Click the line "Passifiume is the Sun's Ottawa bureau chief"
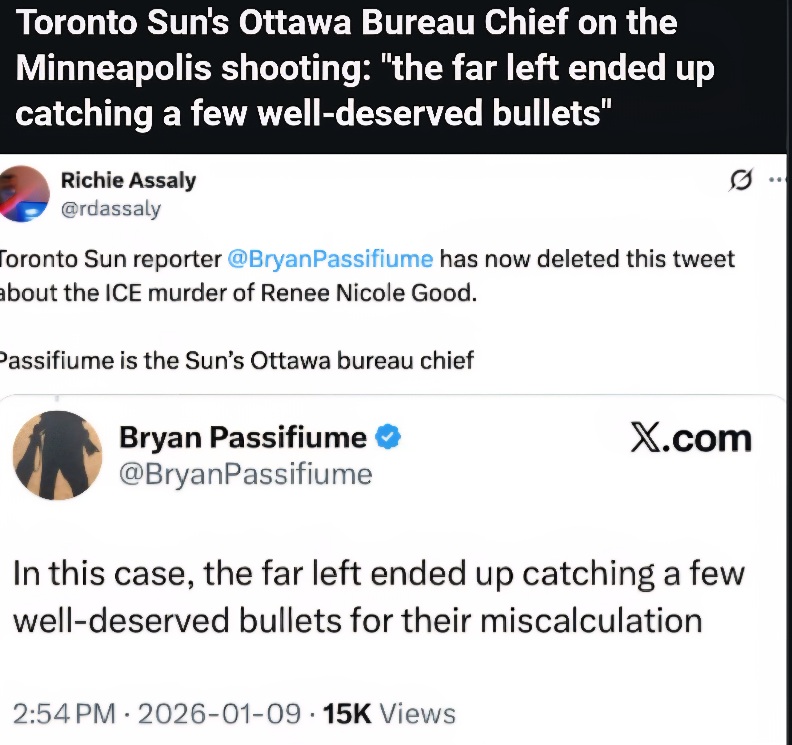 tap(236, 360)
